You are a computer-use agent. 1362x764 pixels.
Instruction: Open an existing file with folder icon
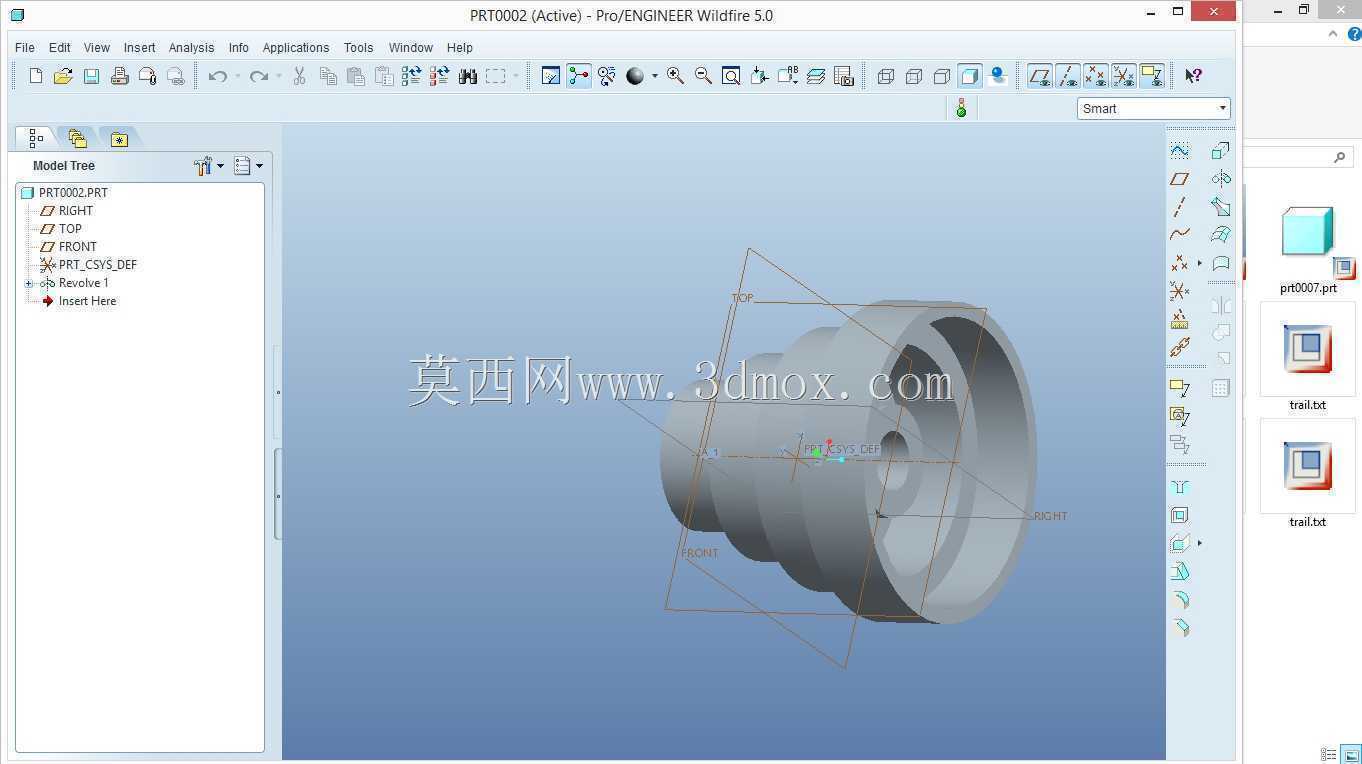[63, 76]
